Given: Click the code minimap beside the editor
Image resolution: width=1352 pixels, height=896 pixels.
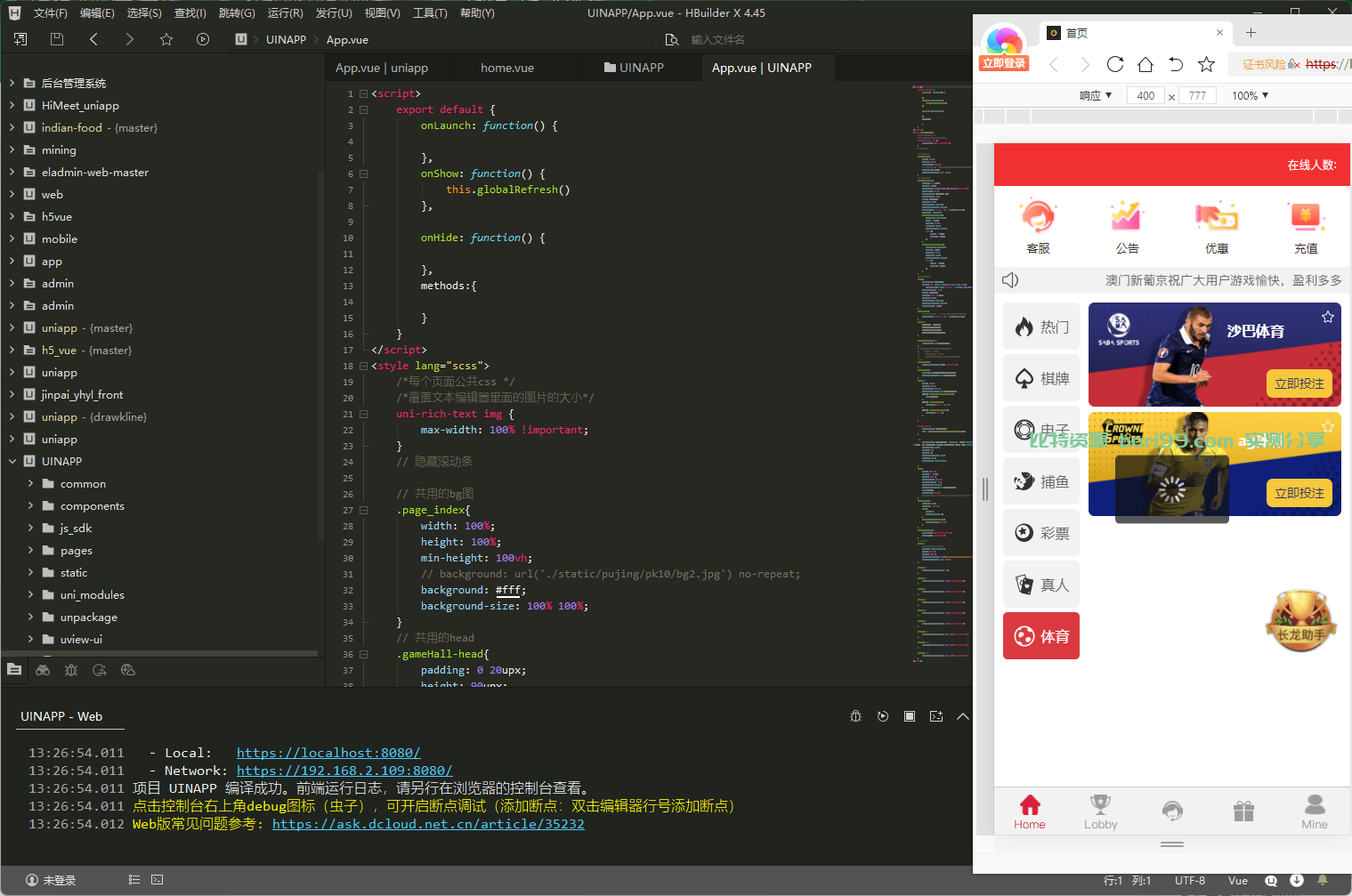Looking at the screenshot, I should pyautogui.click(x=941, y=374).
